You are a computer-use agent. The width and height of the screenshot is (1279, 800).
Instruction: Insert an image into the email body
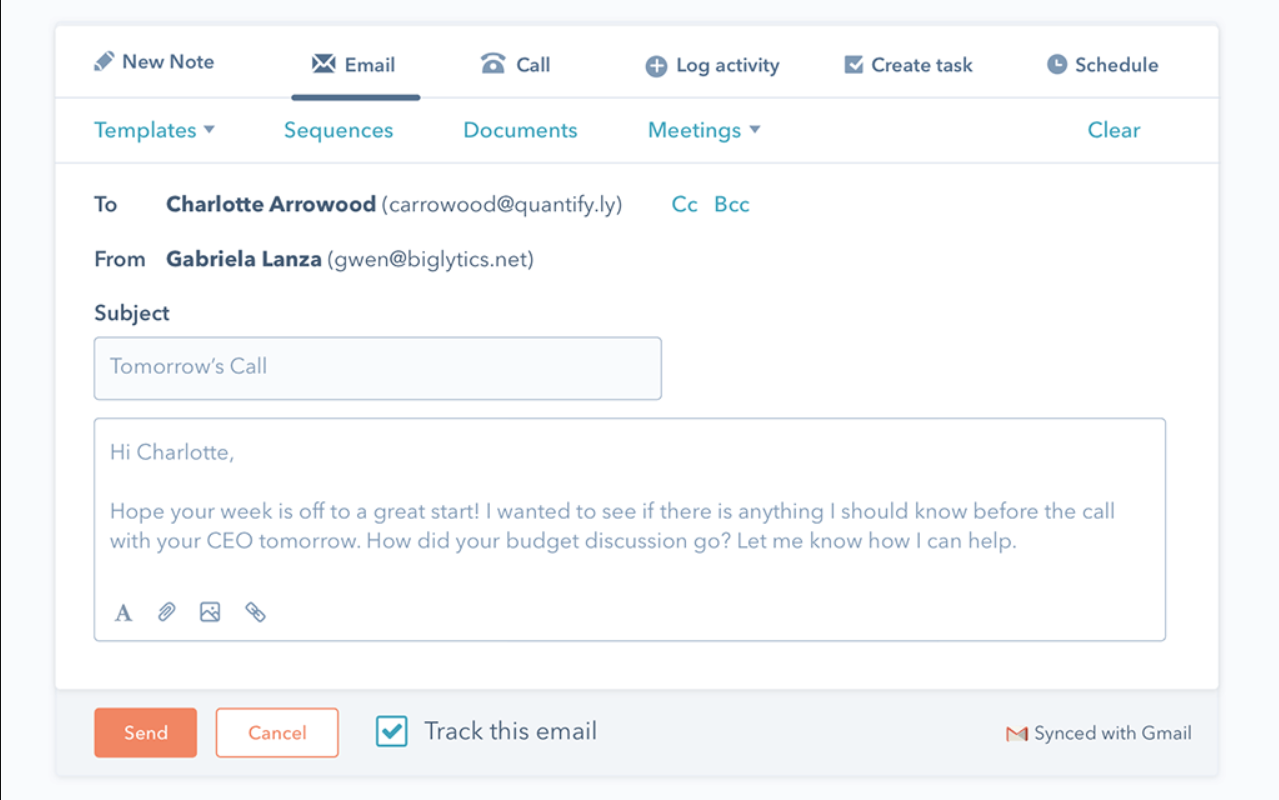click(210, 611)
